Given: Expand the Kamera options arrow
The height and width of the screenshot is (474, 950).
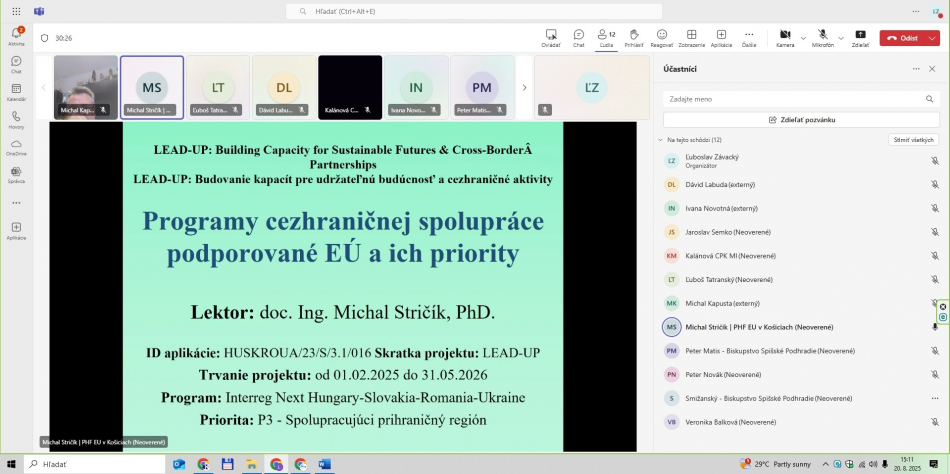Looking at the screenshot, I should pyautogui.click(x=803, y=37).
